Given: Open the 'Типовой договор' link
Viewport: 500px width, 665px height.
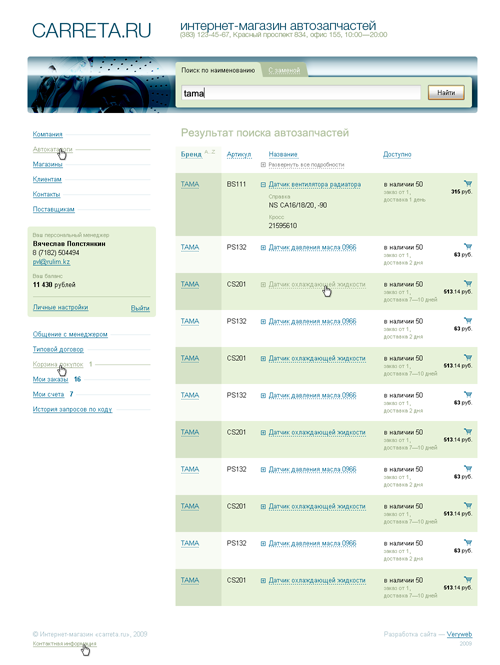Looking at the screenshot, I should point(58,349).
